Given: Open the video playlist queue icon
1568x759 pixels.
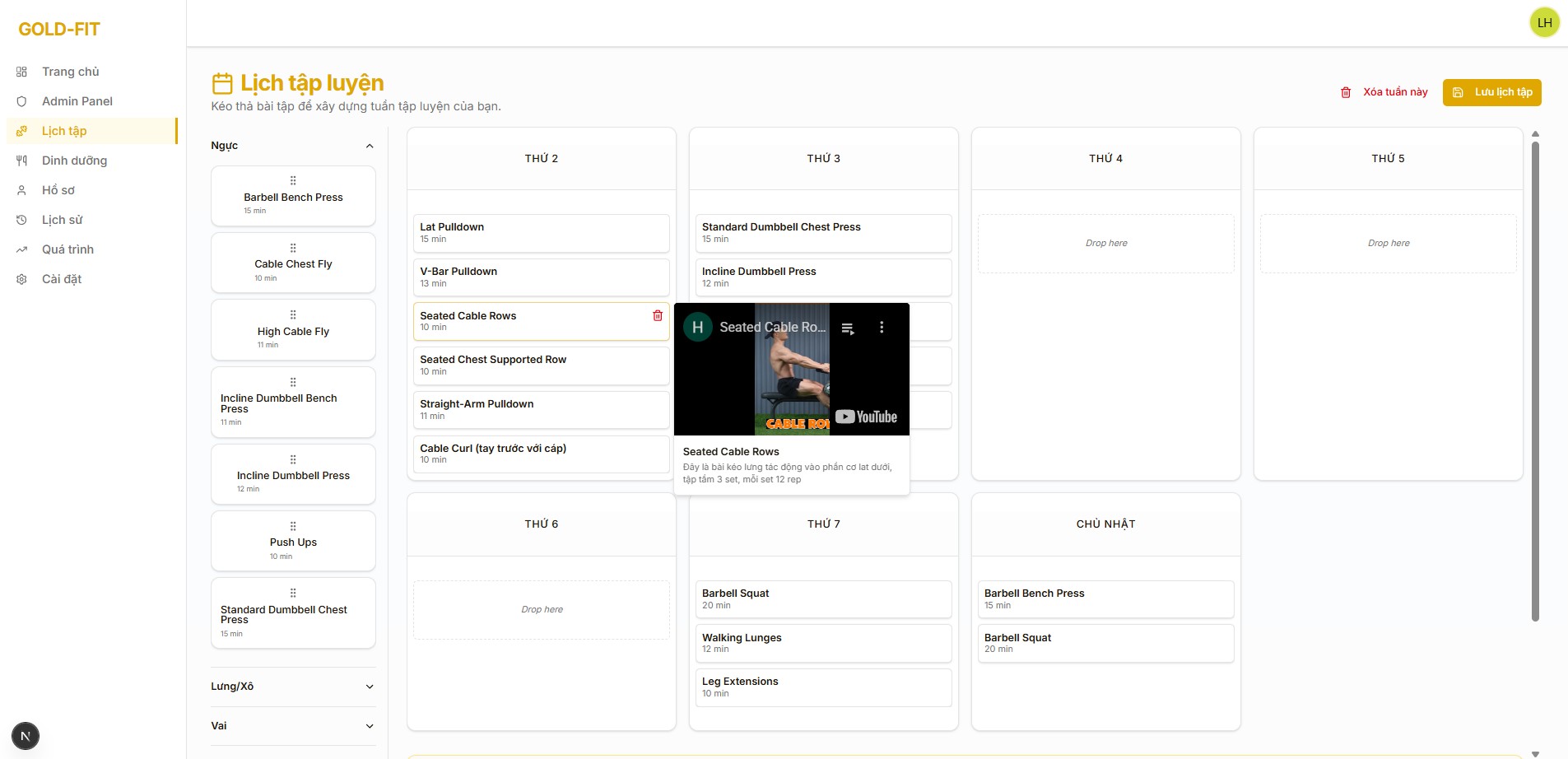Looking at the screenshot, I should (x=848, y=328).
